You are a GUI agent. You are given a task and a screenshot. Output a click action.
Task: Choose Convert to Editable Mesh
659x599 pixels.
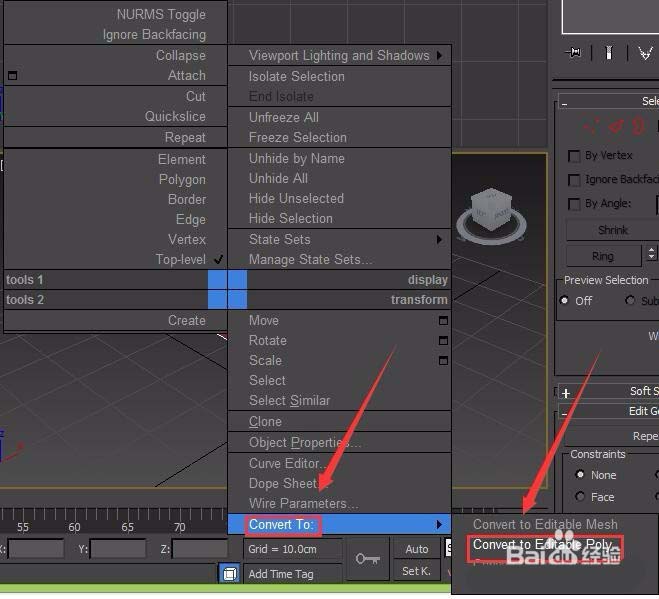click(x=545, y=525)
